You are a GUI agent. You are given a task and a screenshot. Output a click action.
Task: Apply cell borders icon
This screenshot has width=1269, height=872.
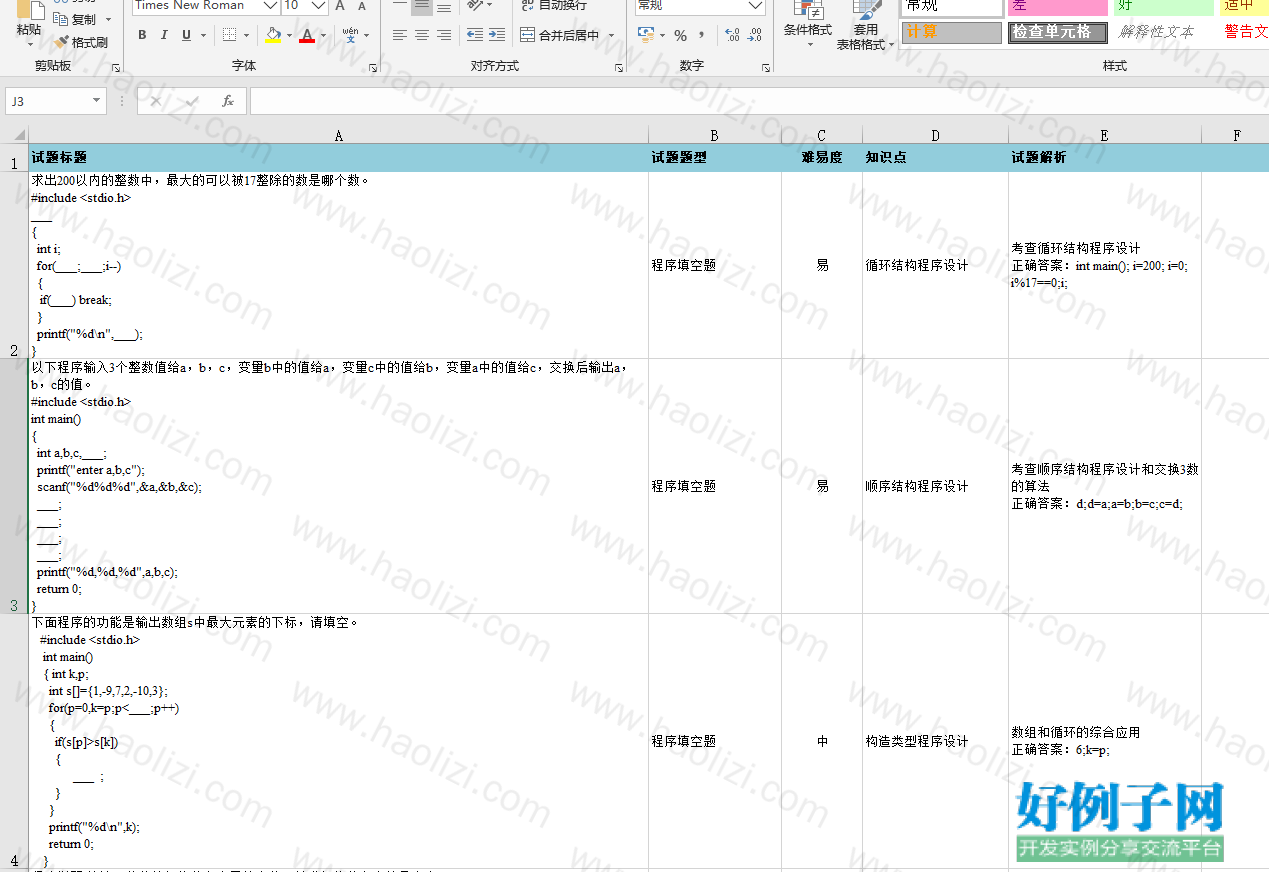tap(230, 35)
